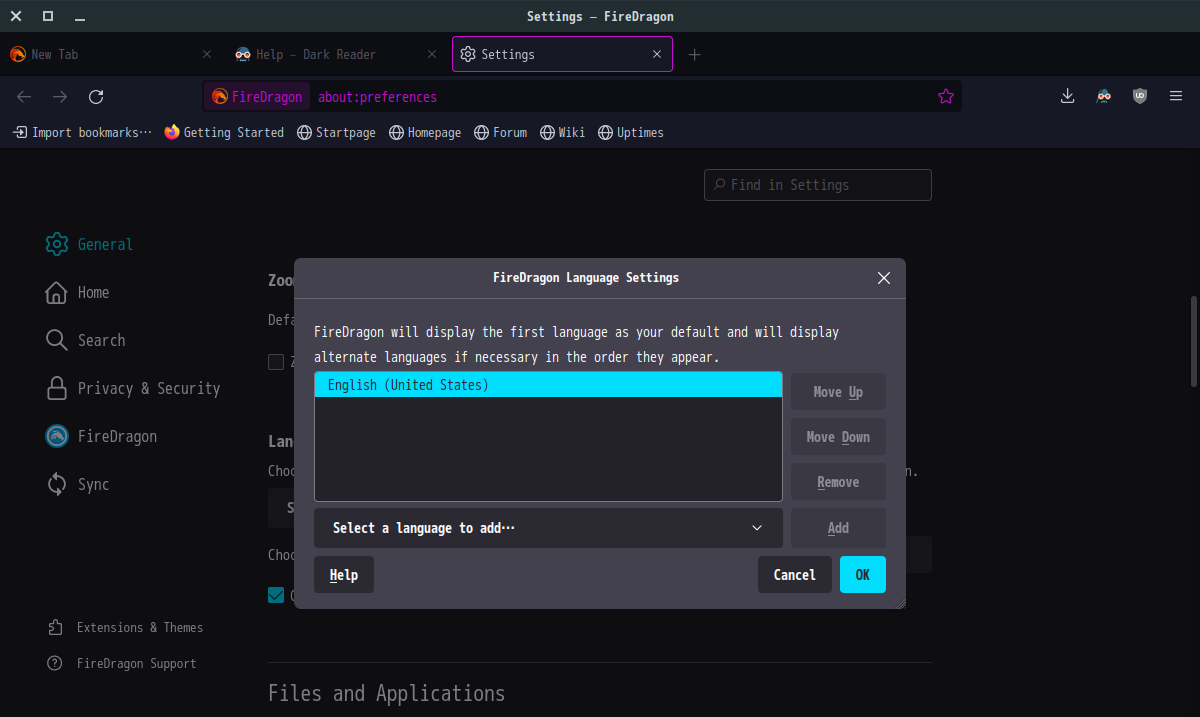Expand Select a language to add dropdown
1200x717 pixels.
(548, 528)
